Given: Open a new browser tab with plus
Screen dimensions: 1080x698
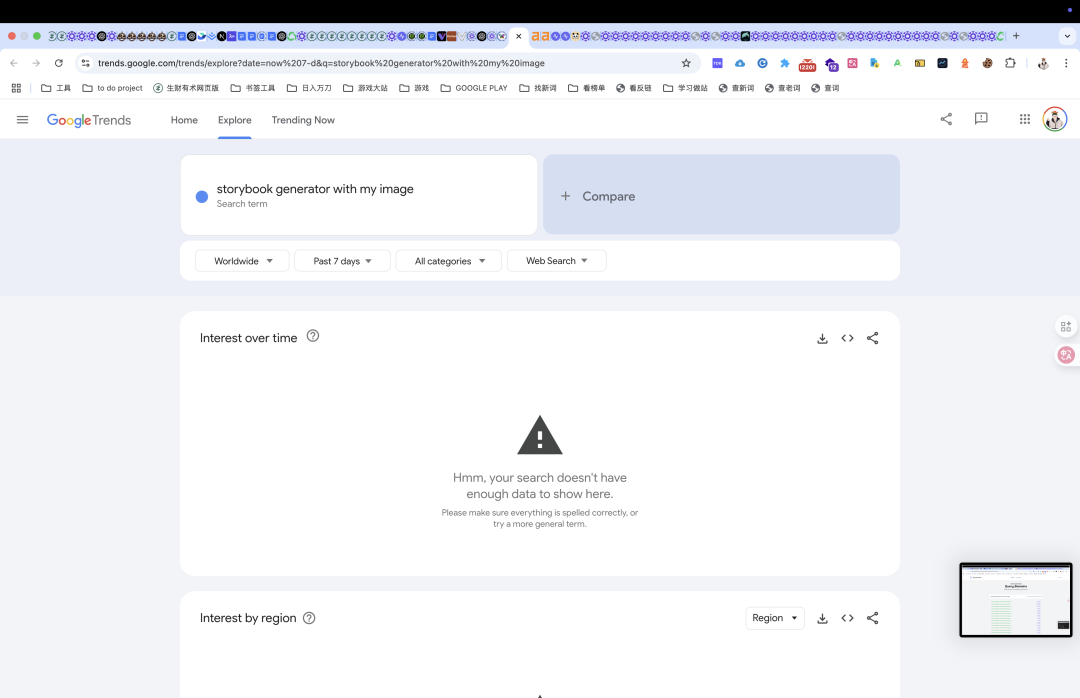Looking at the screenshot, I should (1016, 36).
